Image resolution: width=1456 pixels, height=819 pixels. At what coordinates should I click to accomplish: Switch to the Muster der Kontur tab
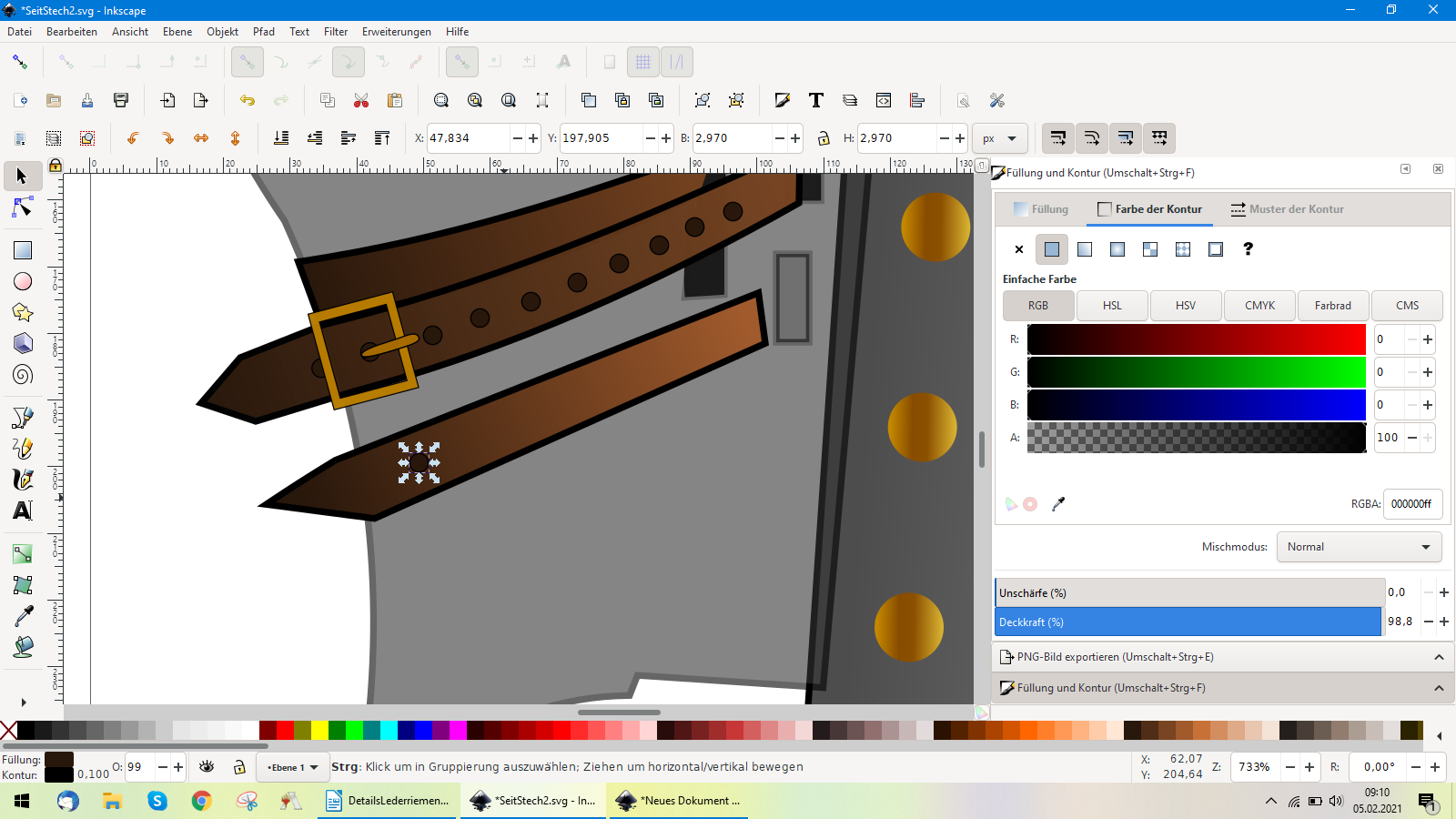[x=1286, y=209]
